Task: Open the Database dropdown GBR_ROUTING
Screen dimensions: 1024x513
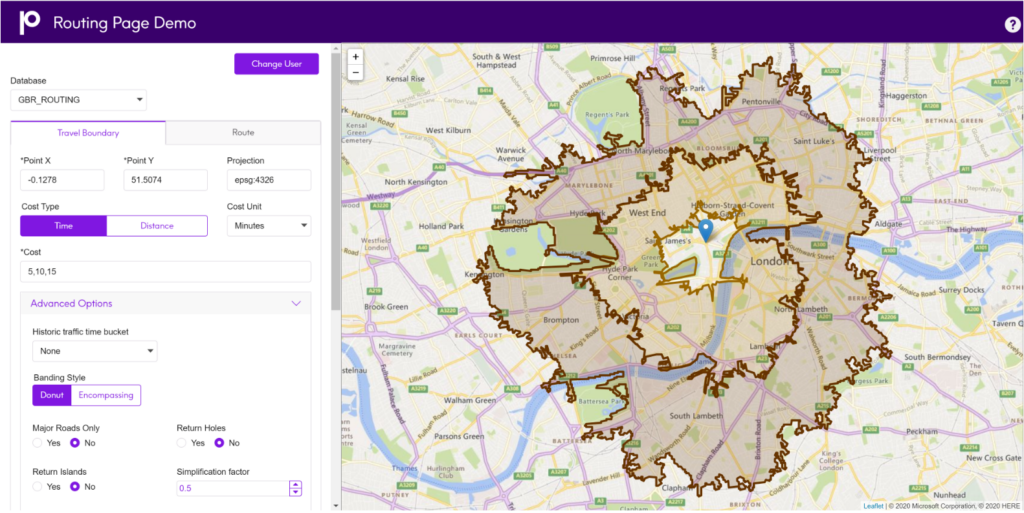Action: 78,100
